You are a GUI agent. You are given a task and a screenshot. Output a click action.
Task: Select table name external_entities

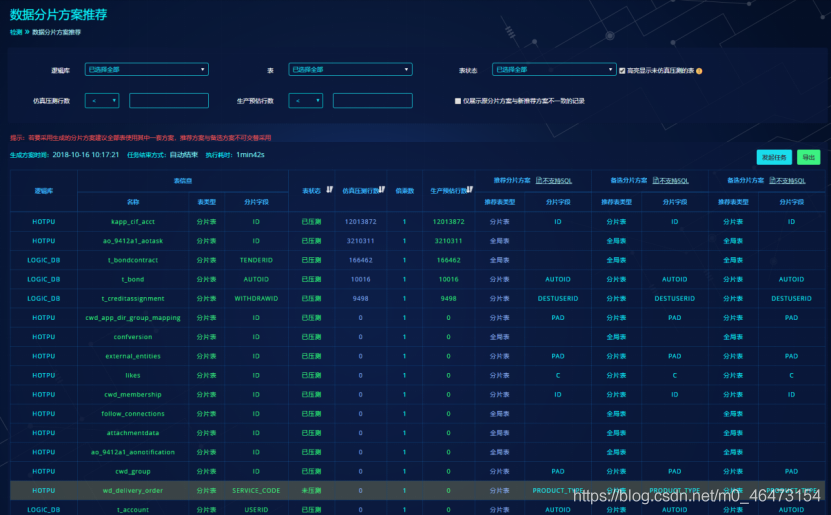coord(133,356)
